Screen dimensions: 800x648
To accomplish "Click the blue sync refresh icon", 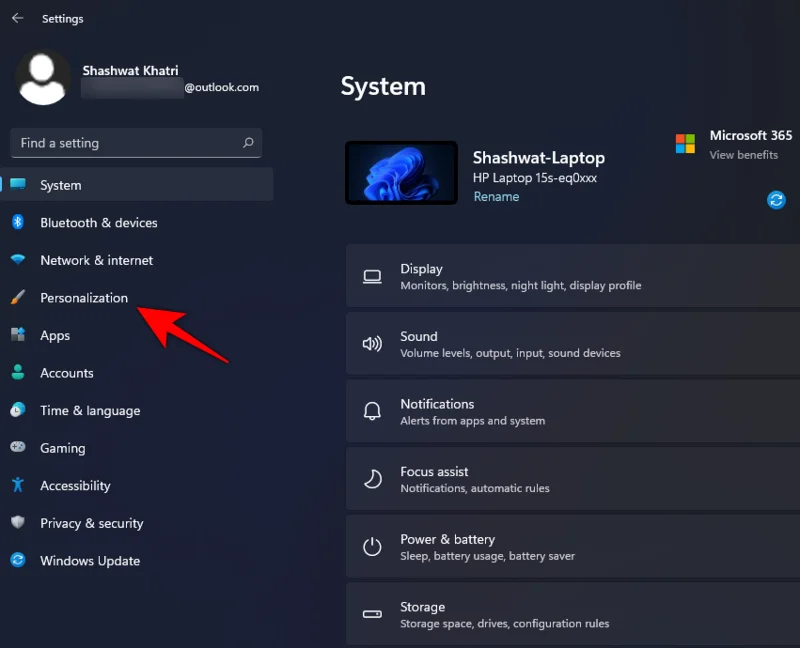I will 776,200.
